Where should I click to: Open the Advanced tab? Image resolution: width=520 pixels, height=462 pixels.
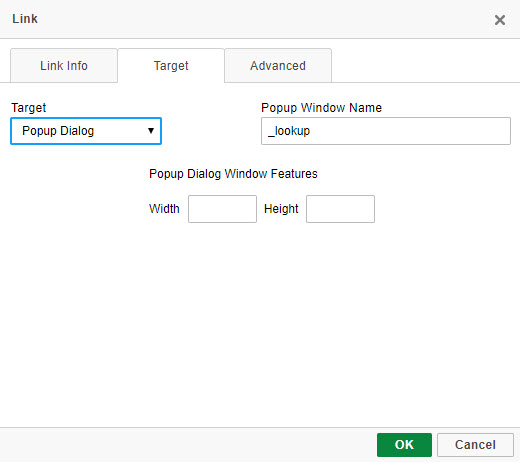(x=278, y=66)
